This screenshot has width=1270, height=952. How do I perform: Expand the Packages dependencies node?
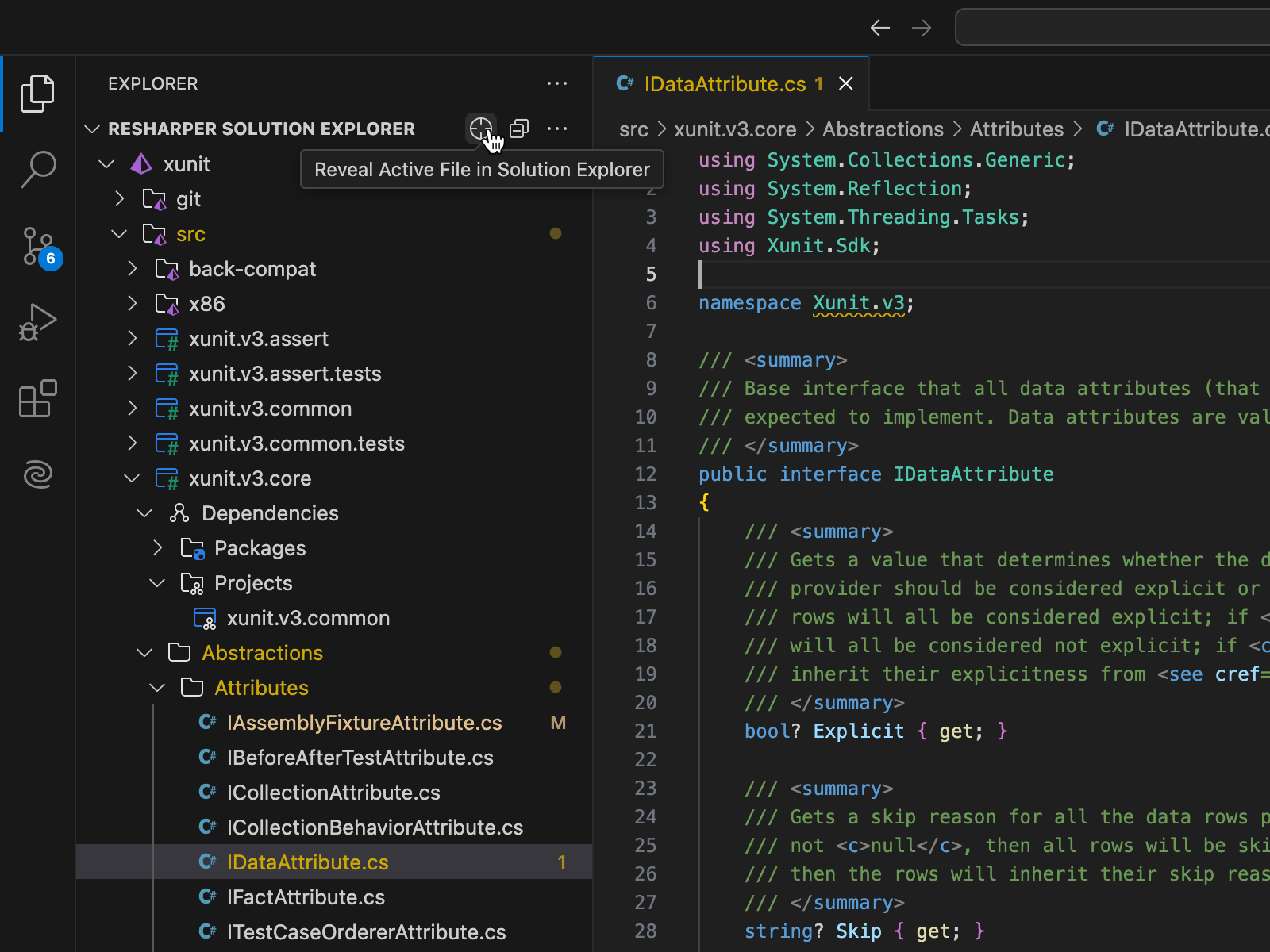tap(158, 548)
